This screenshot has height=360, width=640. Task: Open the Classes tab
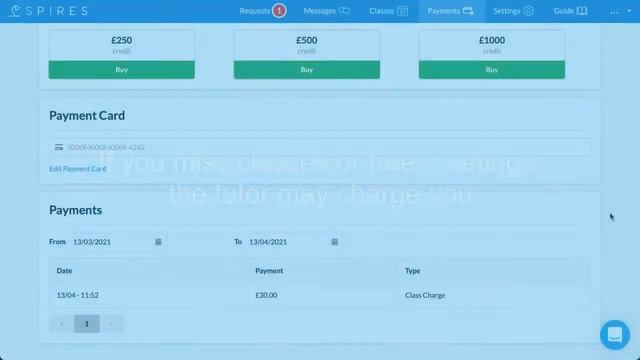[388, 11]
